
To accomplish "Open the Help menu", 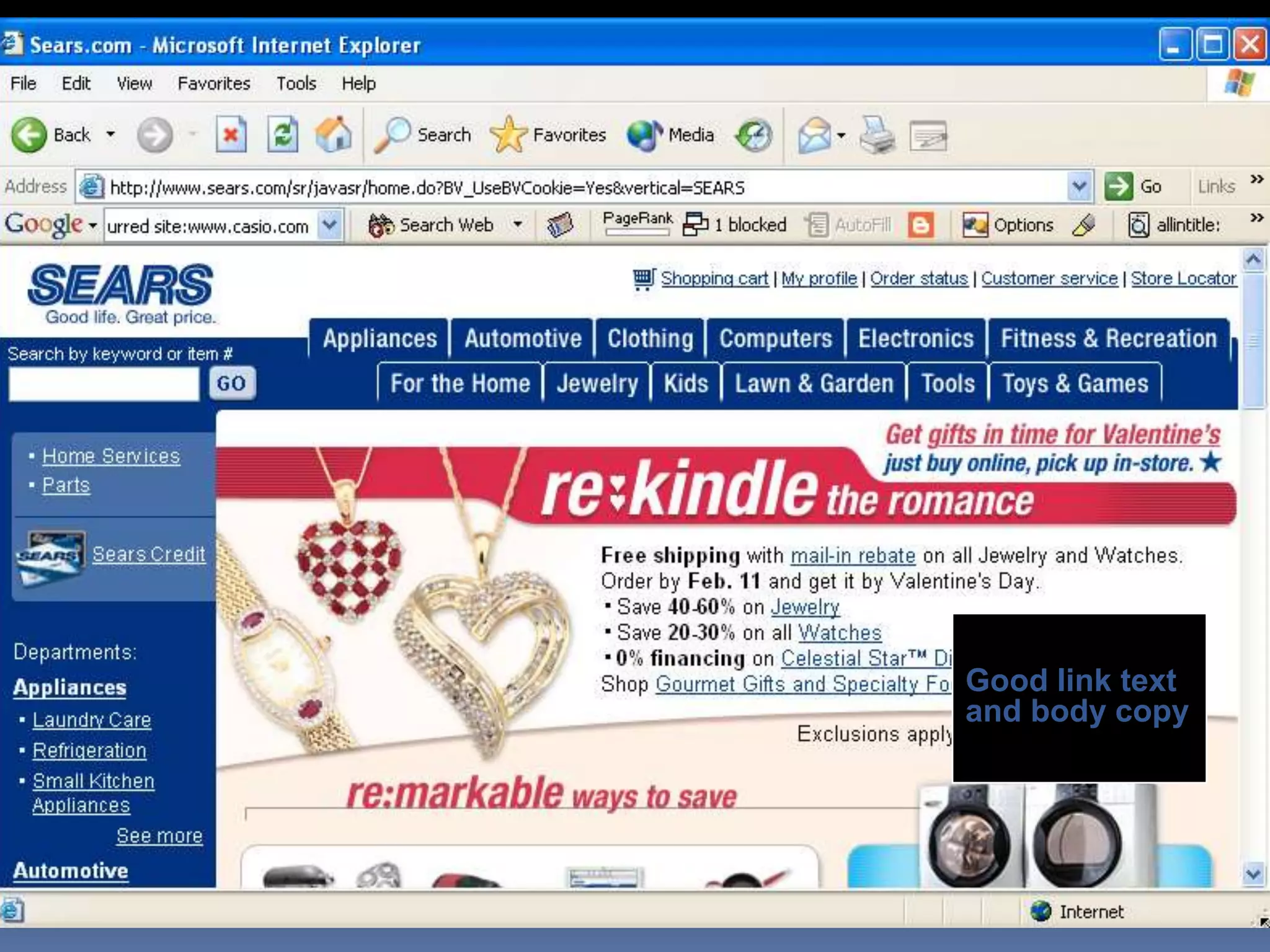I will click(x=358, y=83).
